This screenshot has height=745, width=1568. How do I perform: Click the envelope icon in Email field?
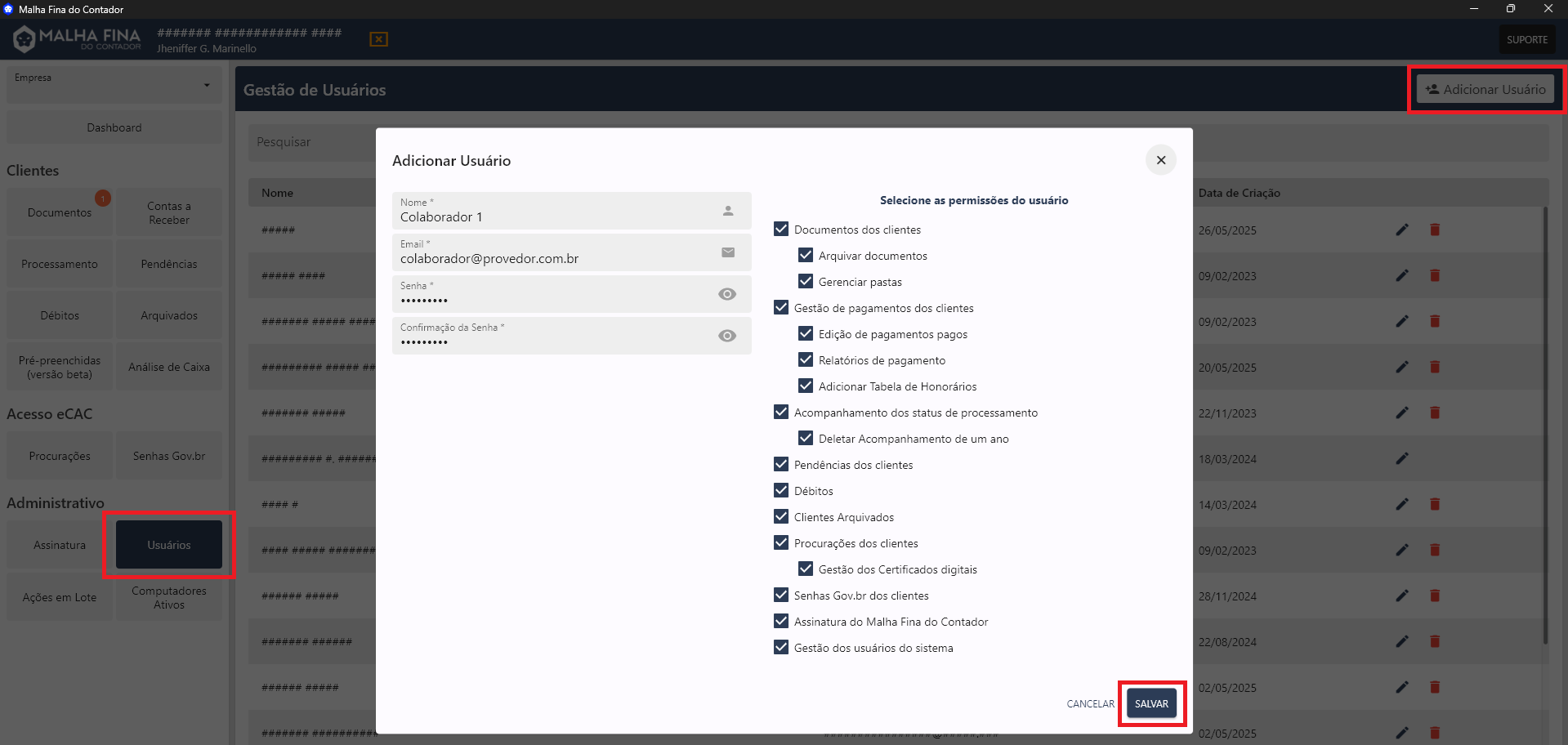point(727,252)
